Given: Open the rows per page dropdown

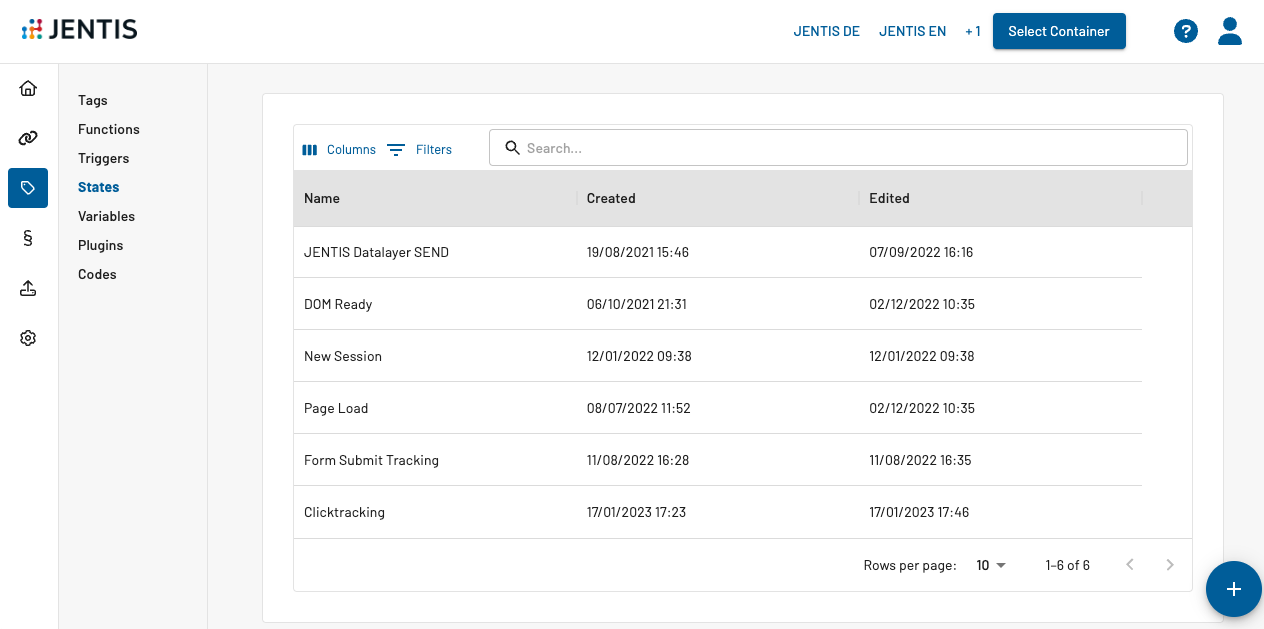Looking at the screenshot, I should pyautogui.click(x=991, y=565).
